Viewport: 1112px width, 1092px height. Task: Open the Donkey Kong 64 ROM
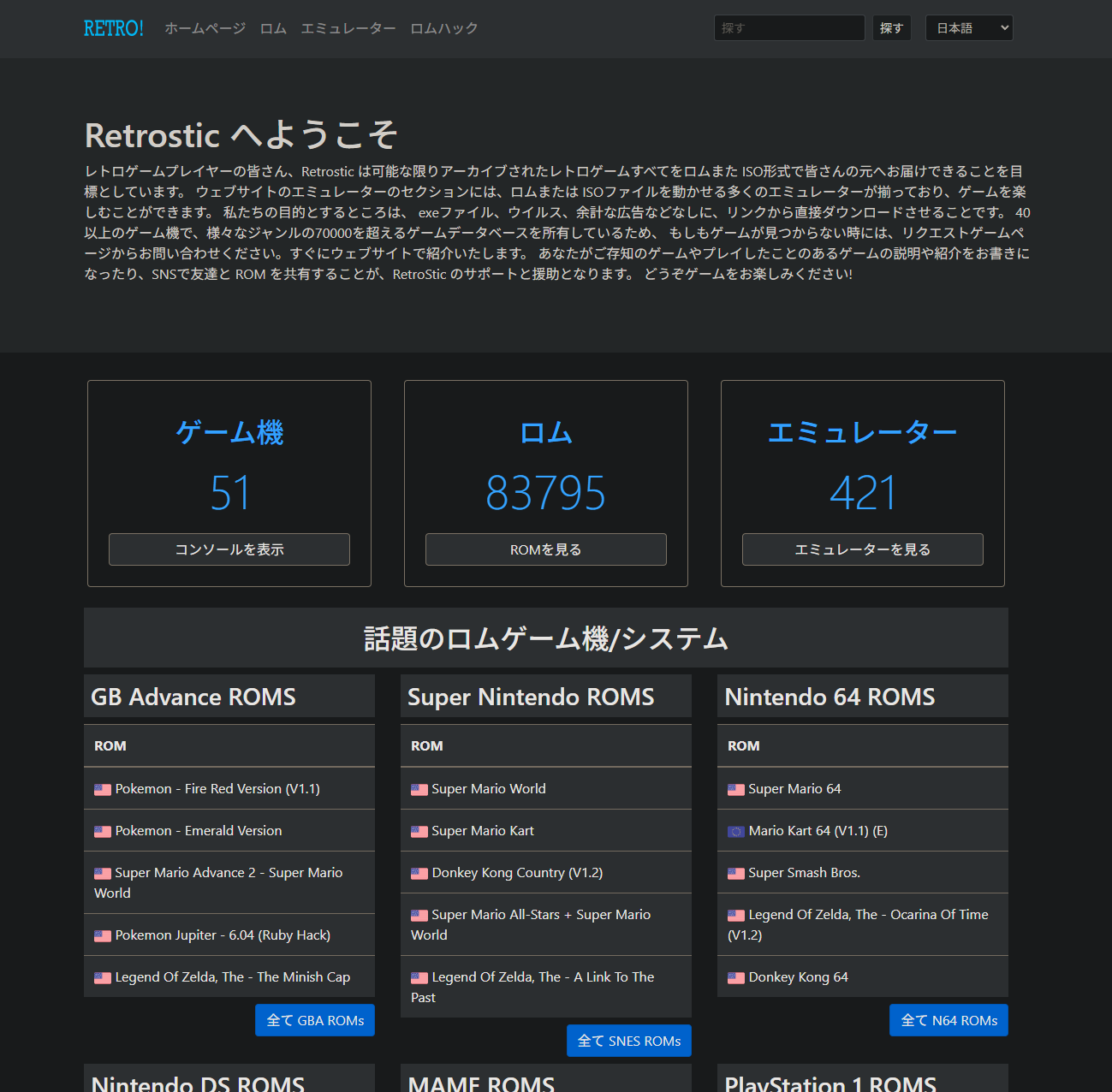798,977
